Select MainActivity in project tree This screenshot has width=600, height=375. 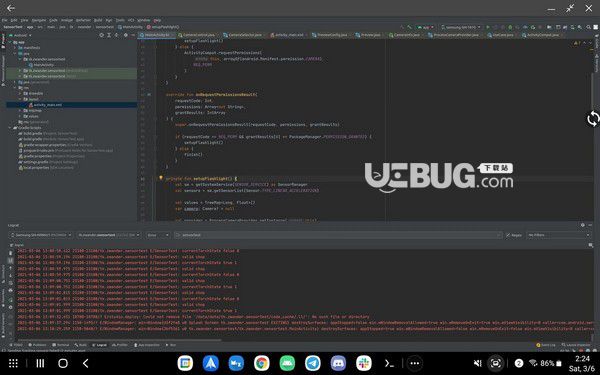click(x=41, y=65)
